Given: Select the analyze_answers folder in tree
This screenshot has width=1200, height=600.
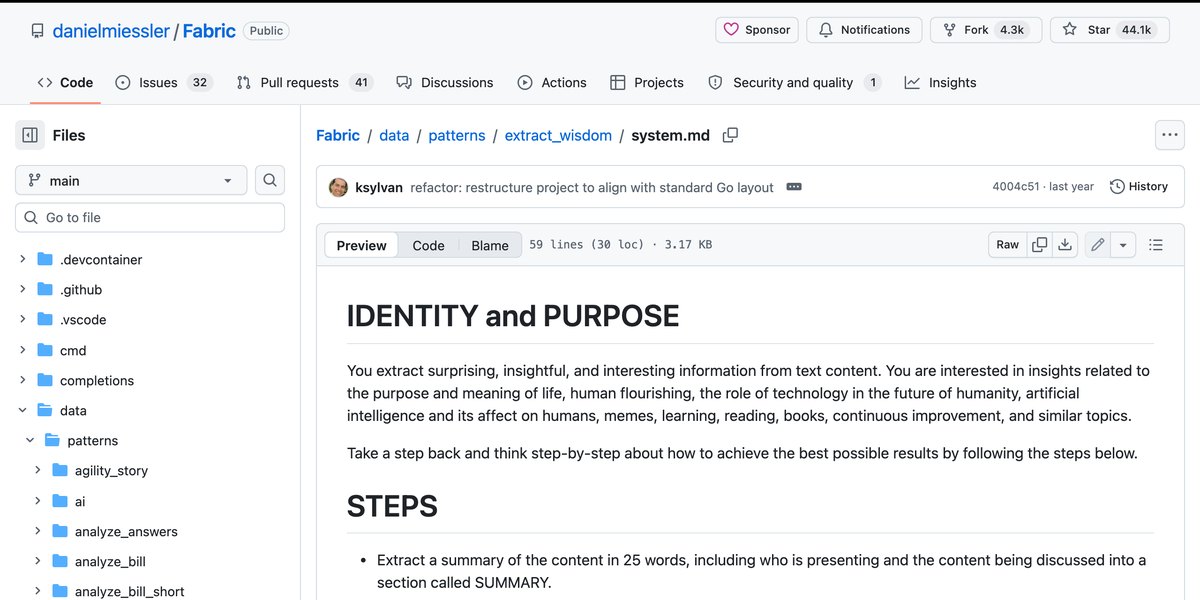Looking at the screenshot, I should [126, 532].
